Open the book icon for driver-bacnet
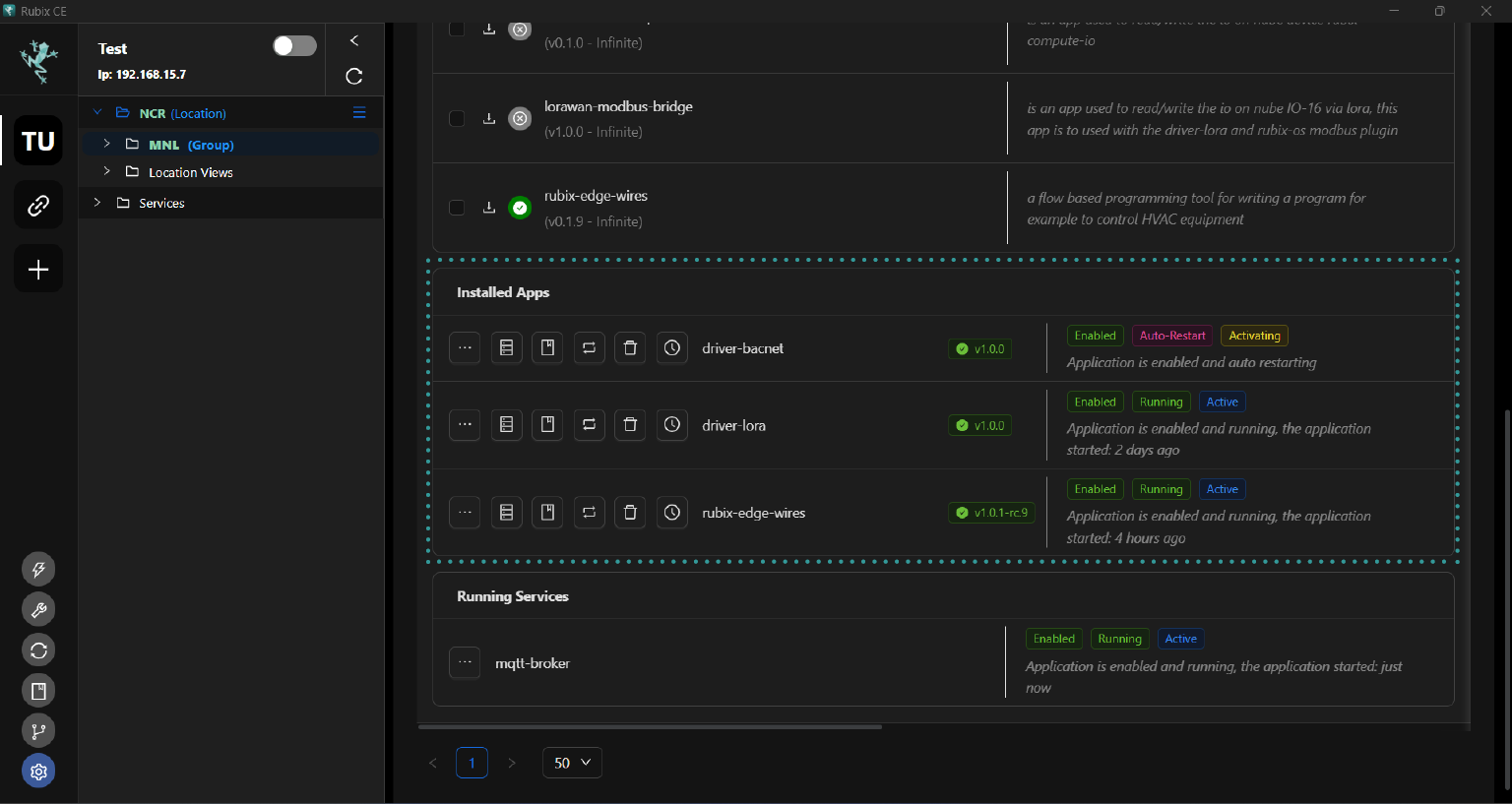This screenshot has height=804, width=1512. click(x=548, y=347)
